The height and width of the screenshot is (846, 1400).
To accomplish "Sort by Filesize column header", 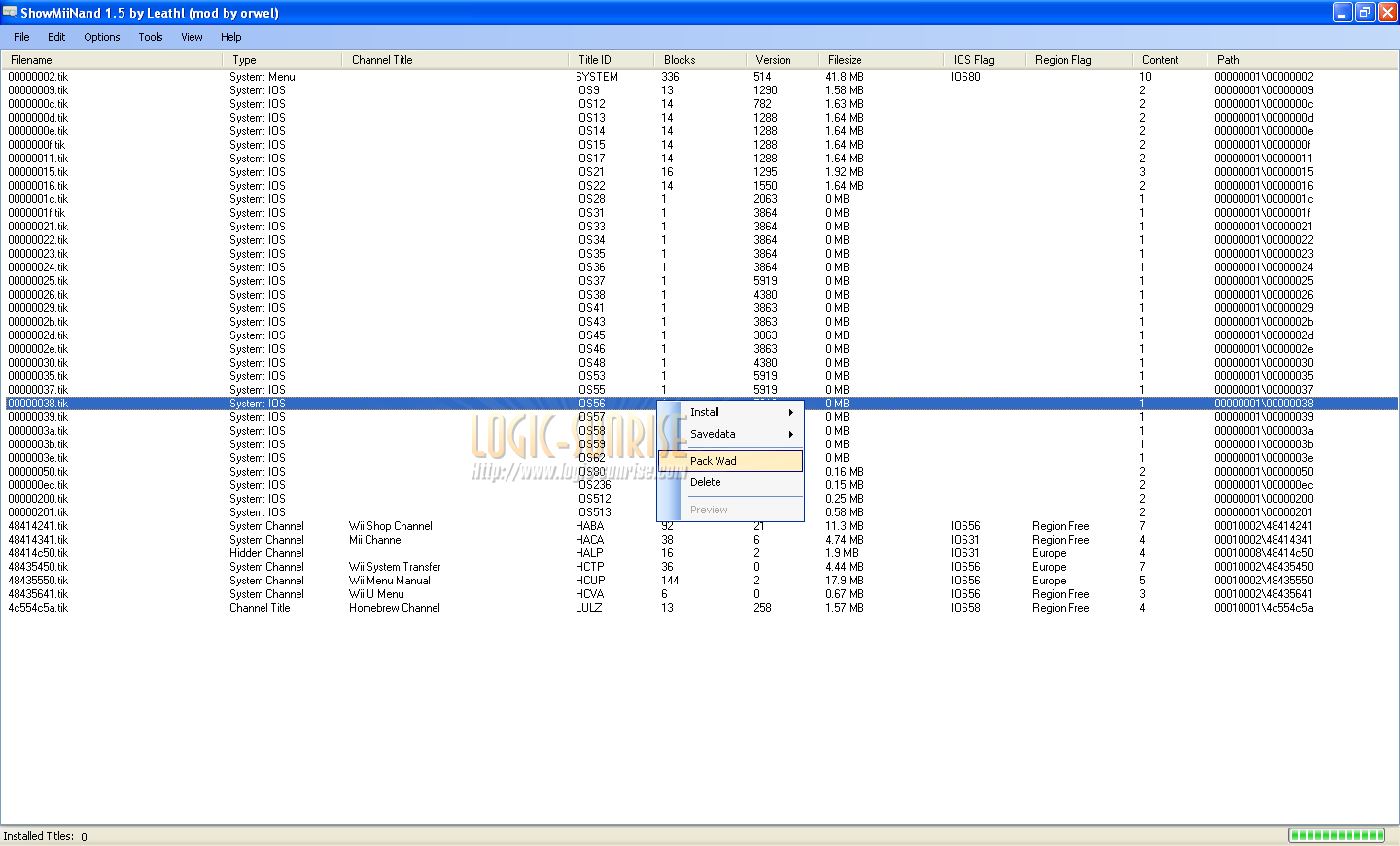I will [880, 60].
